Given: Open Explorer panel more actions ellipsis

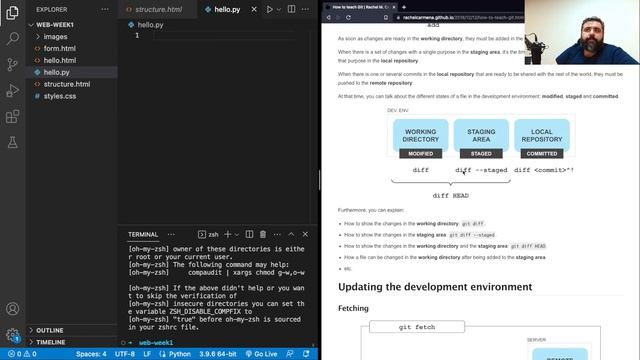Looking at the screenshot, I should click(105, 9).
